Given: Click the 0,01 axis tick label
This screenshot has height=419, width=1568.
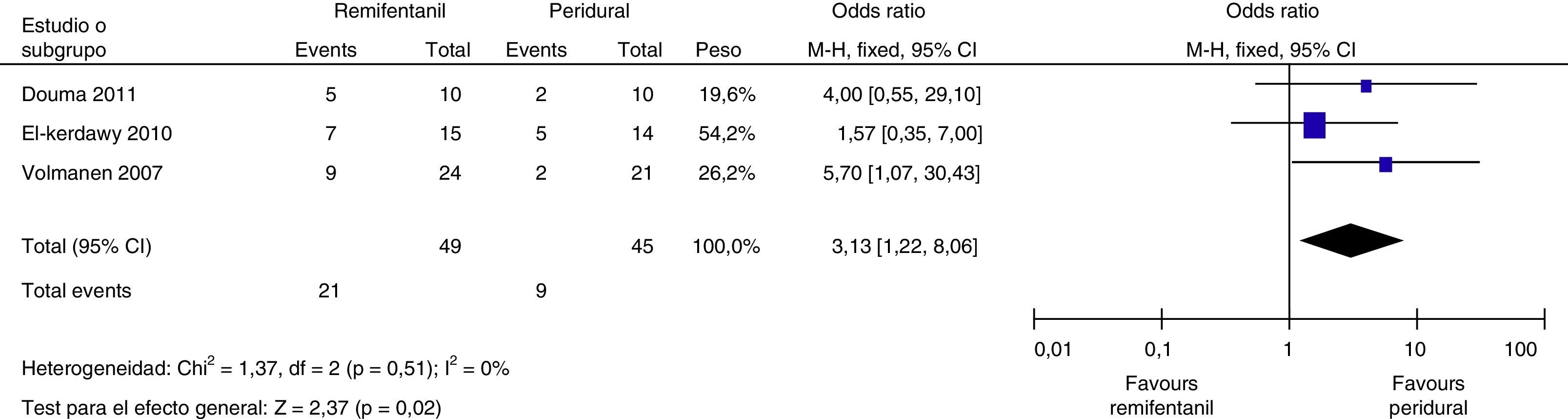Looking at the screenshot, I should tap(1053, 350).
